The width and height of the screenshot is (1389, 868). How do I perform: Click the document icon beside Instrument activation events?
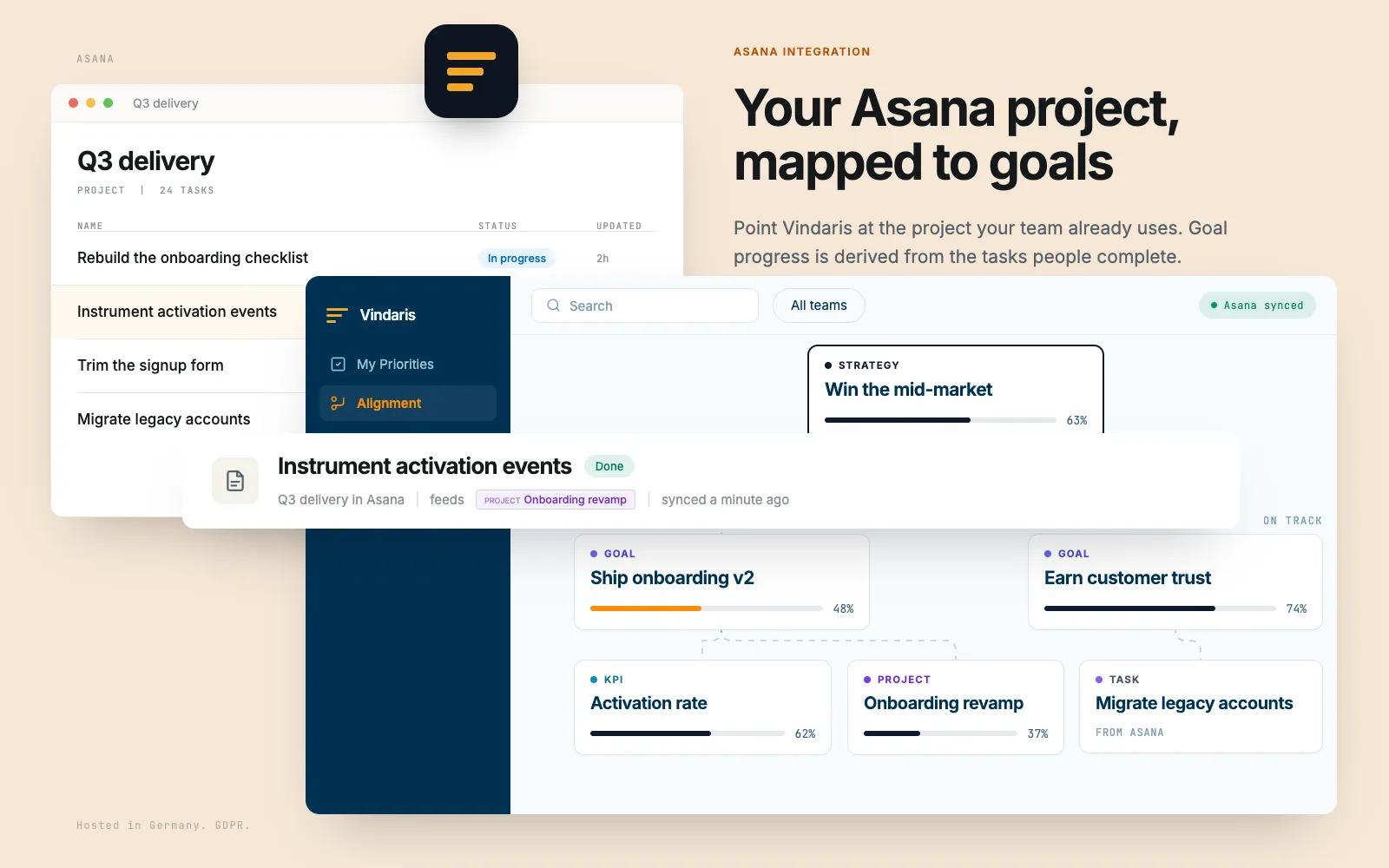point(235,481)
